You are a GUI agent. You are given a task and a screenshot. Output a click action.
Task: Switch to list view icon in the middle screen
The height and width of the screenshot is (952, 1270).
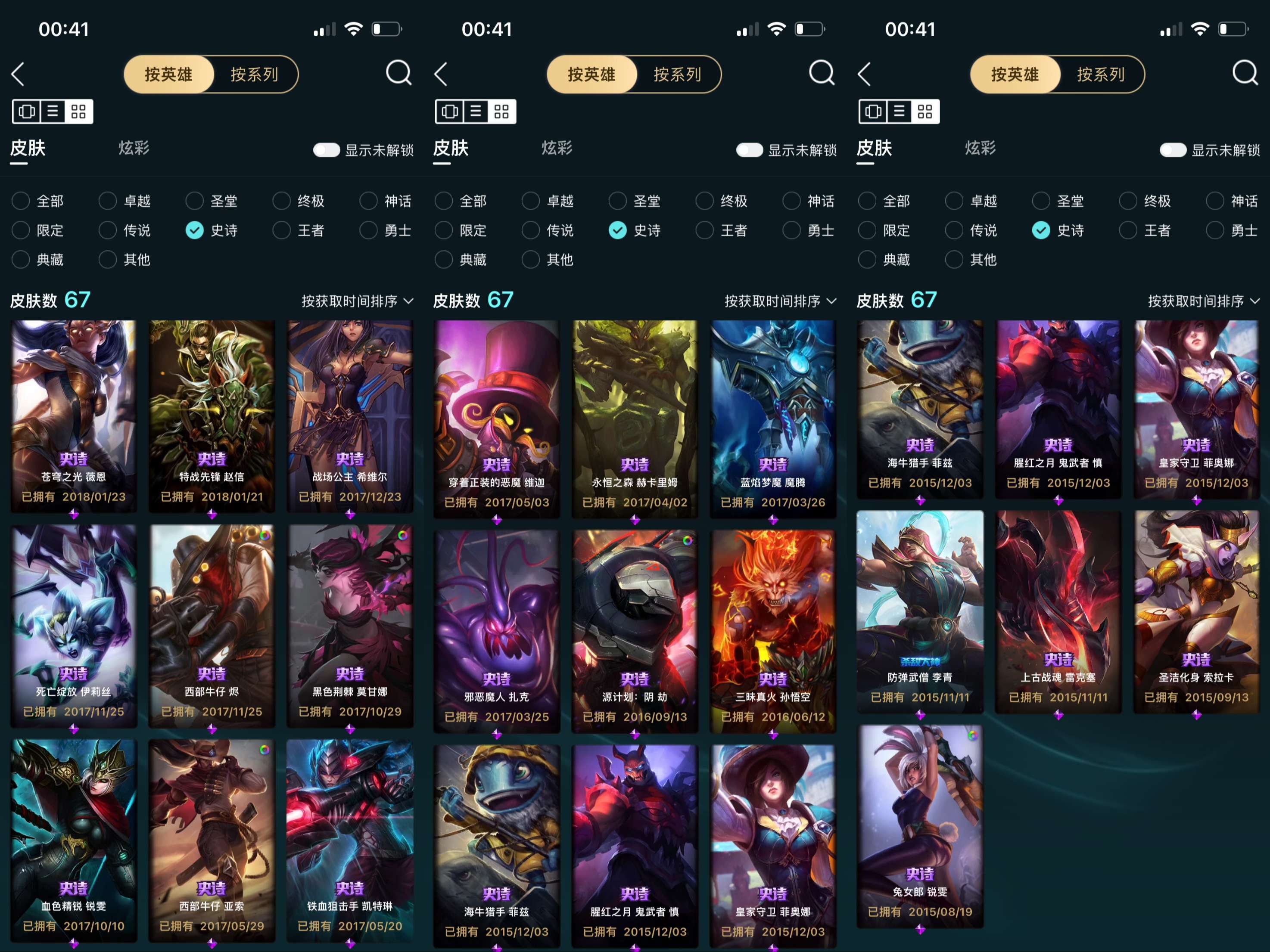tap(476, 112)
